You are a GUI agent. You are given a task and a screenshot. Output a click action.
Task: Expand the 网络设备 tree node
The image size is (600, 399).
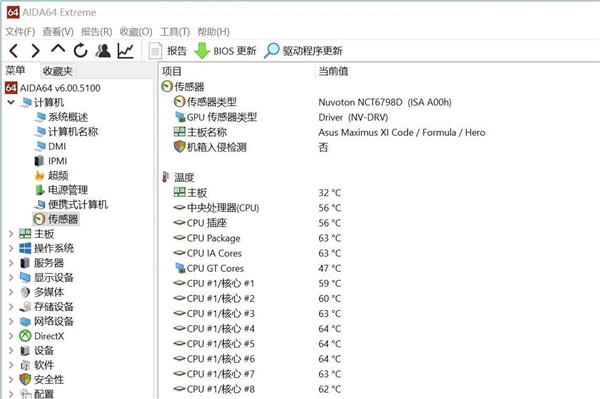coord(11,321)
